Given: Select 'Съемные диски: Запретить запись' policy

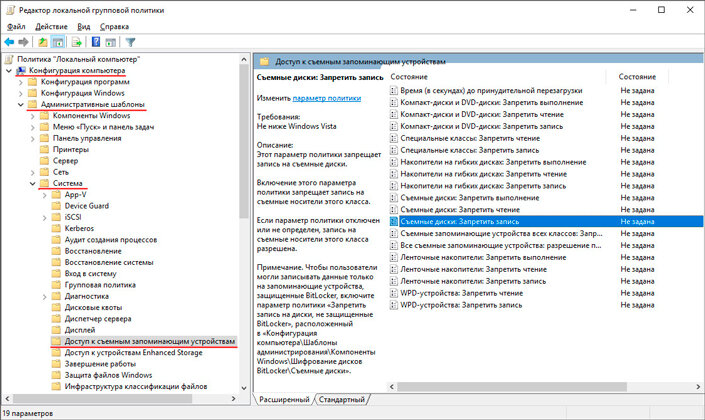Looking at the screenshot, I should (545, 221).
